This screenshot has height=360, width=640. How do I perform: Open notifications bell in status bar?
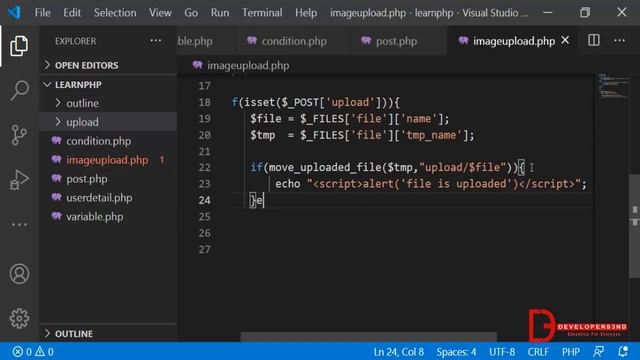coord(623,351)
